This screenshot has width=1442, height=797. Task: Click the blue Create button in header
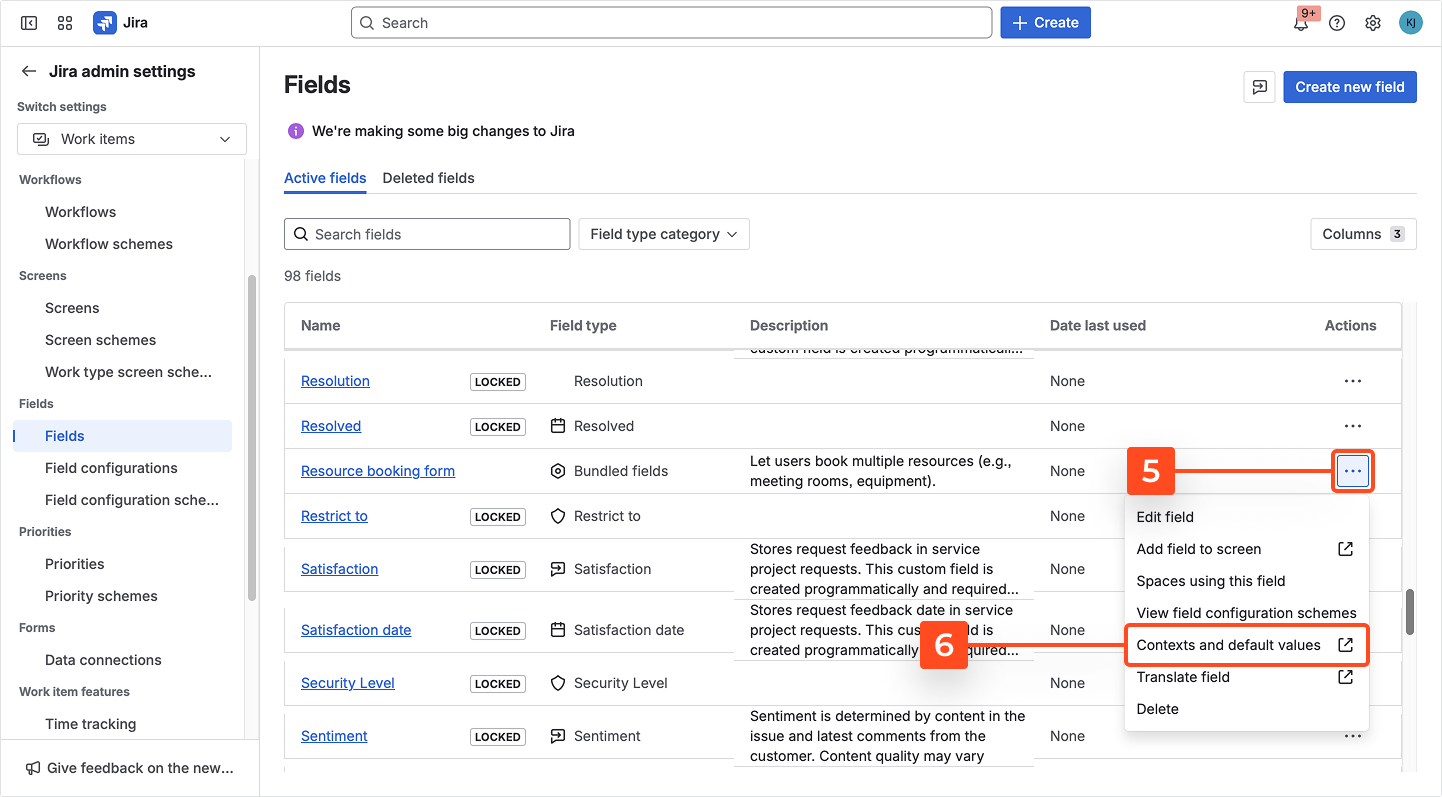coord(1045,23)
